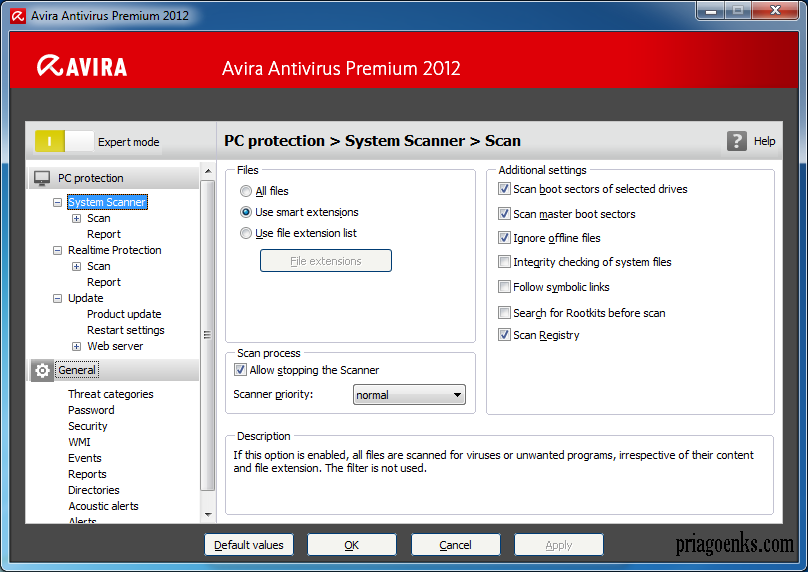Uncheck Scan master boot sectors

tap(504, 213)
